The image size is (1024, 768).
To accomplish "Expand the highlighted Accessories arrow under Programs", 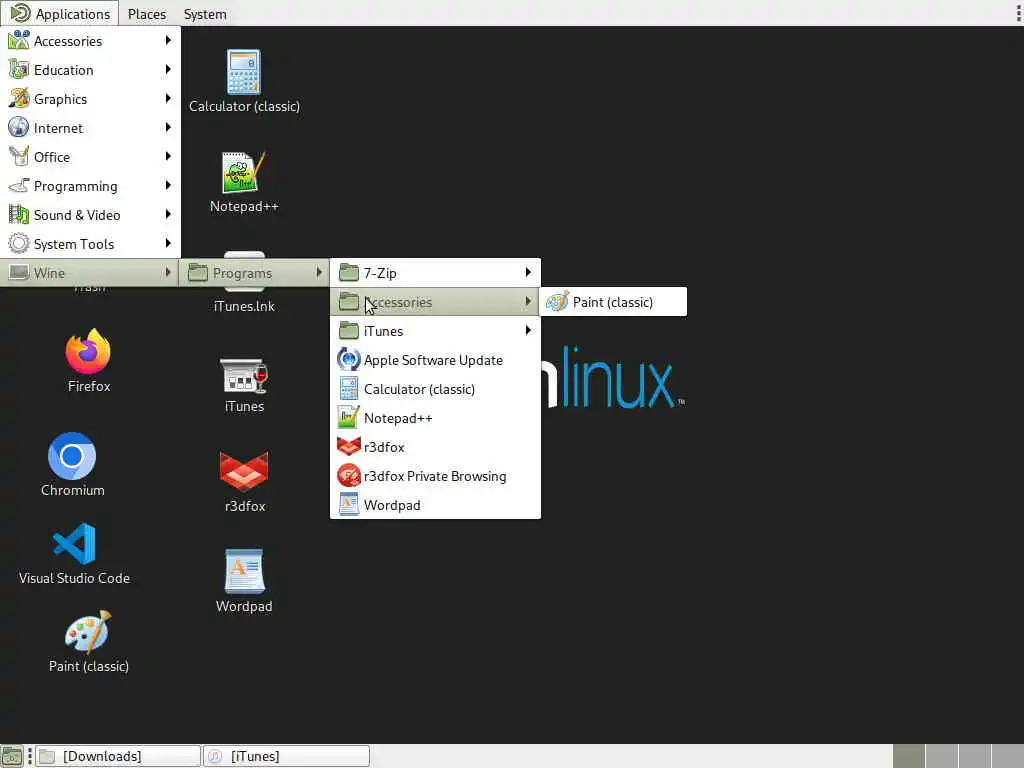I will pos(528,302).
